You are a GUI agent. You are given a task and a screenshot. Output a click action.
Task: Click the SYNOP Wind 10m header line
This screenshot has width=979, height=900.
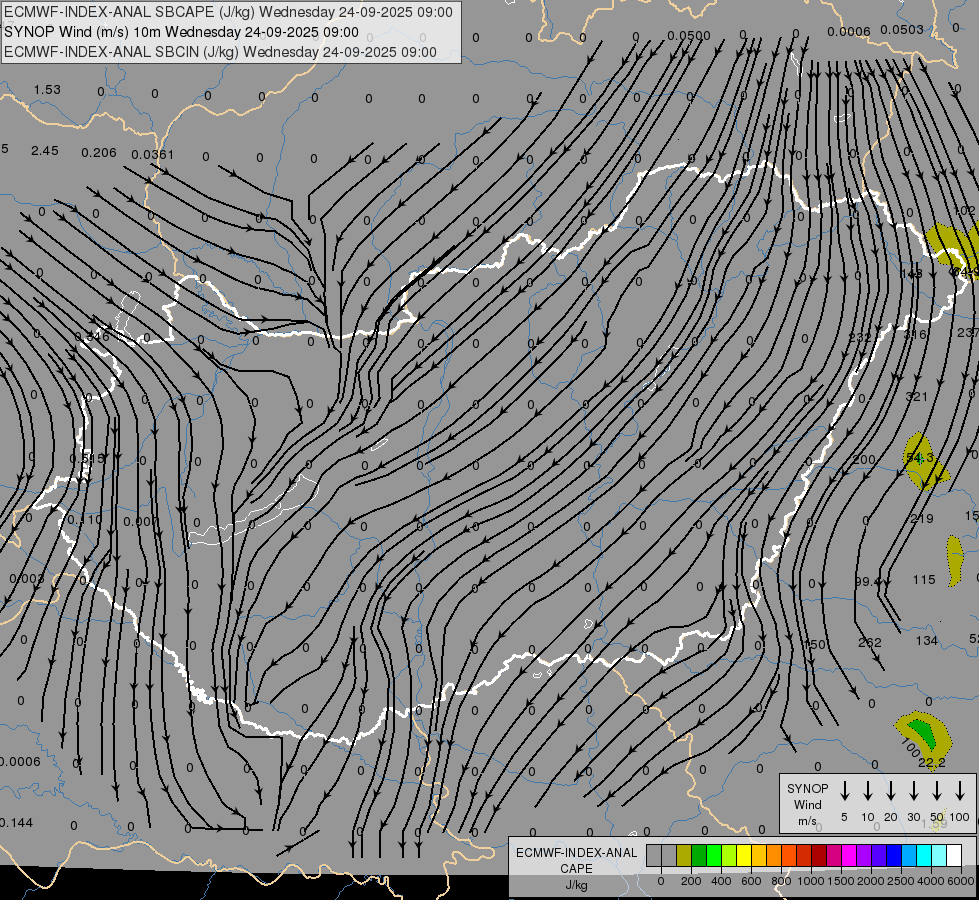pos(181,32)
